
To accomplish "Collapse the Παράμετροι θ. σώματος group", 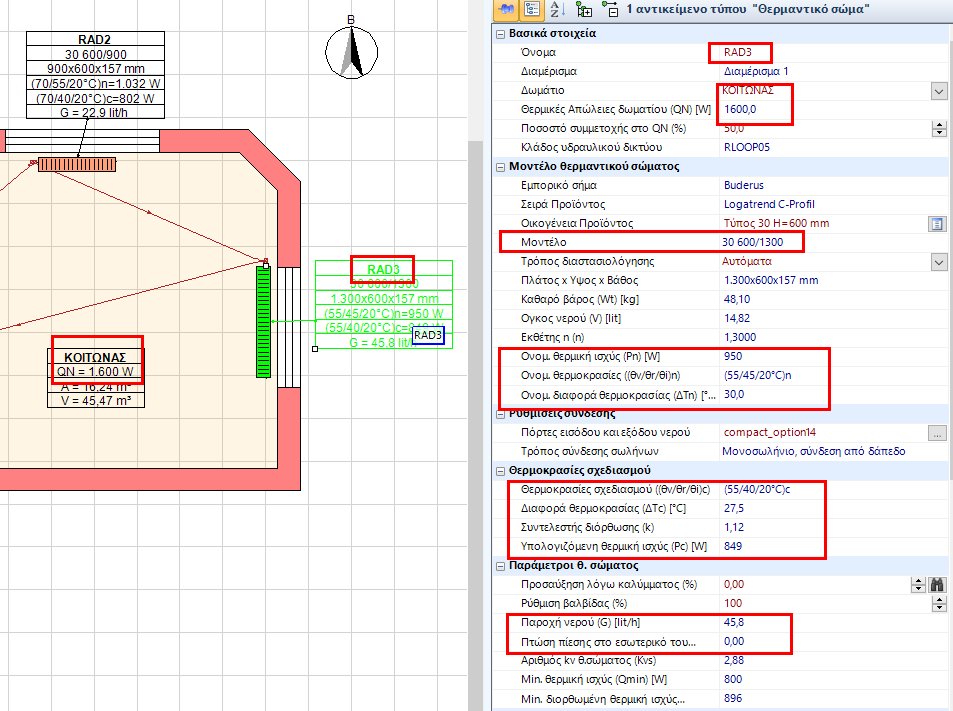I will (x=500, y=566).
